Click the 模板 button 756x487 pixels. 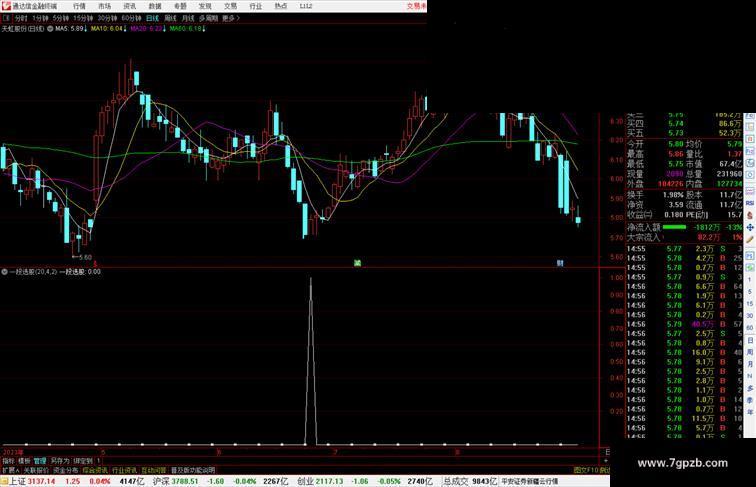click(24, 461)
